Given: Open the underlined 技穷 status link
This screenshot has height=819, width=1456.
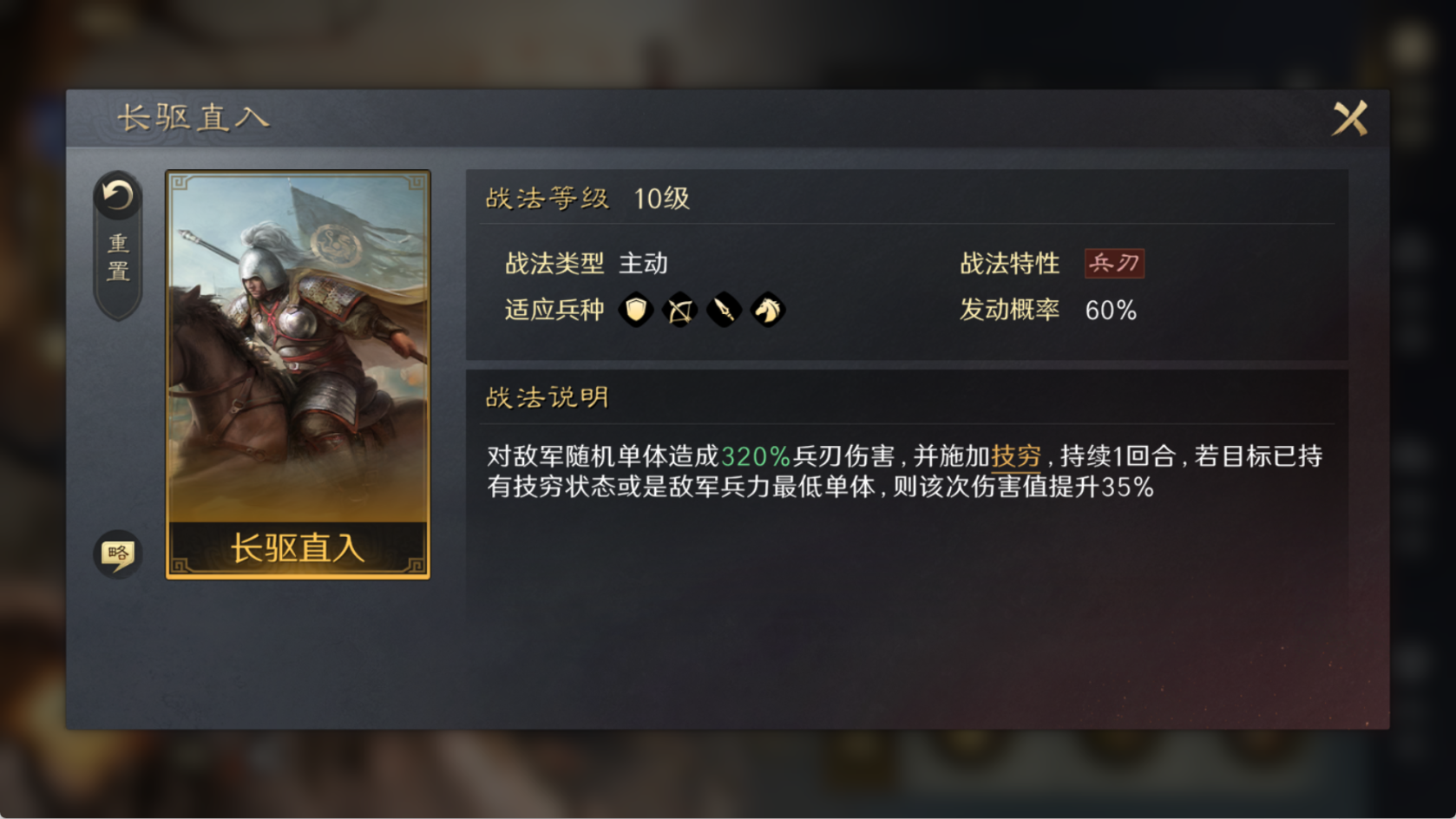Looking at the screenshot, I should (x=1016, y=455).
